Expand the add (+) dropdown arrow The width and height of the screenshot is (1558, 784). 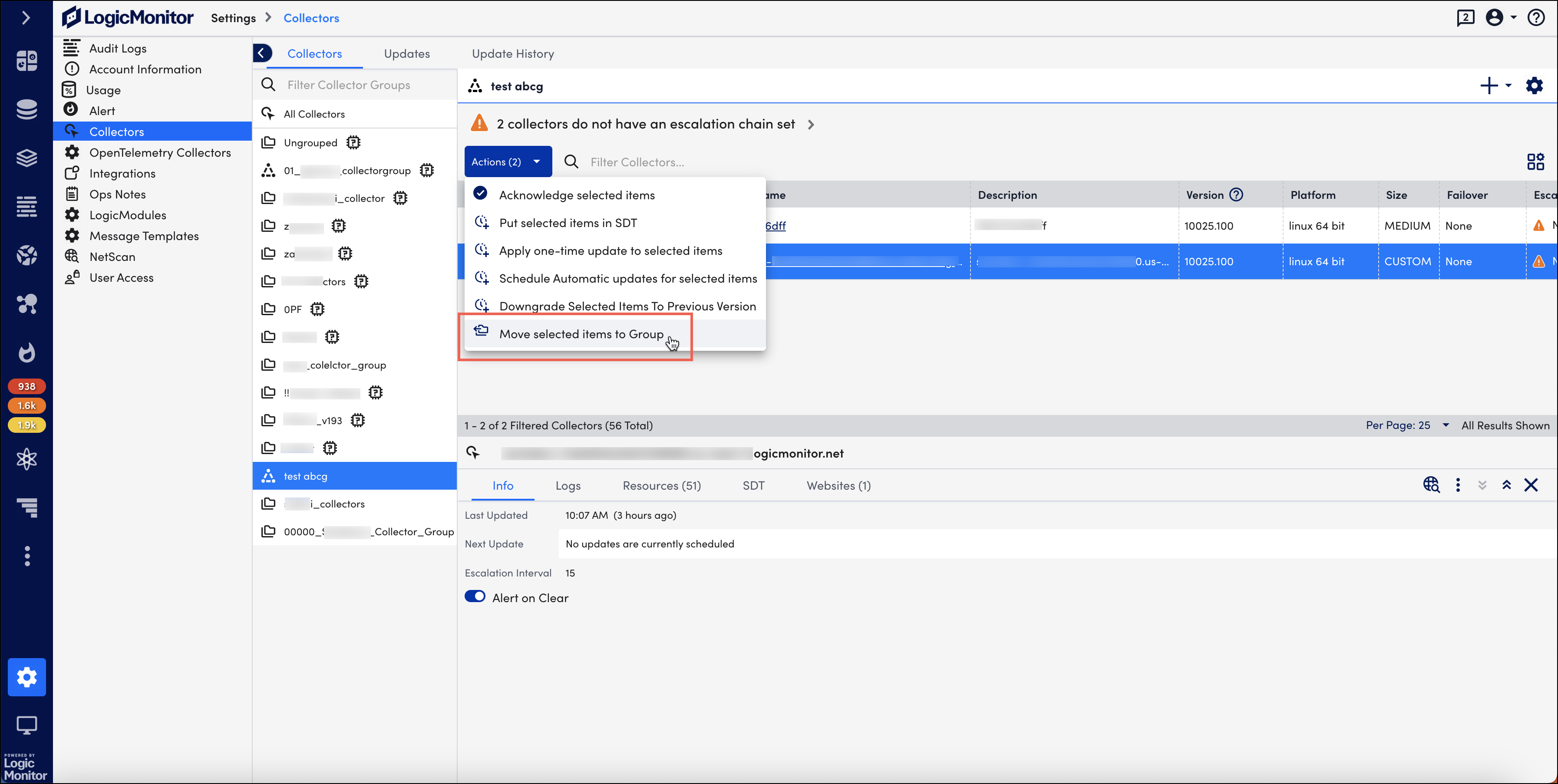click(x=1508, y=86)
